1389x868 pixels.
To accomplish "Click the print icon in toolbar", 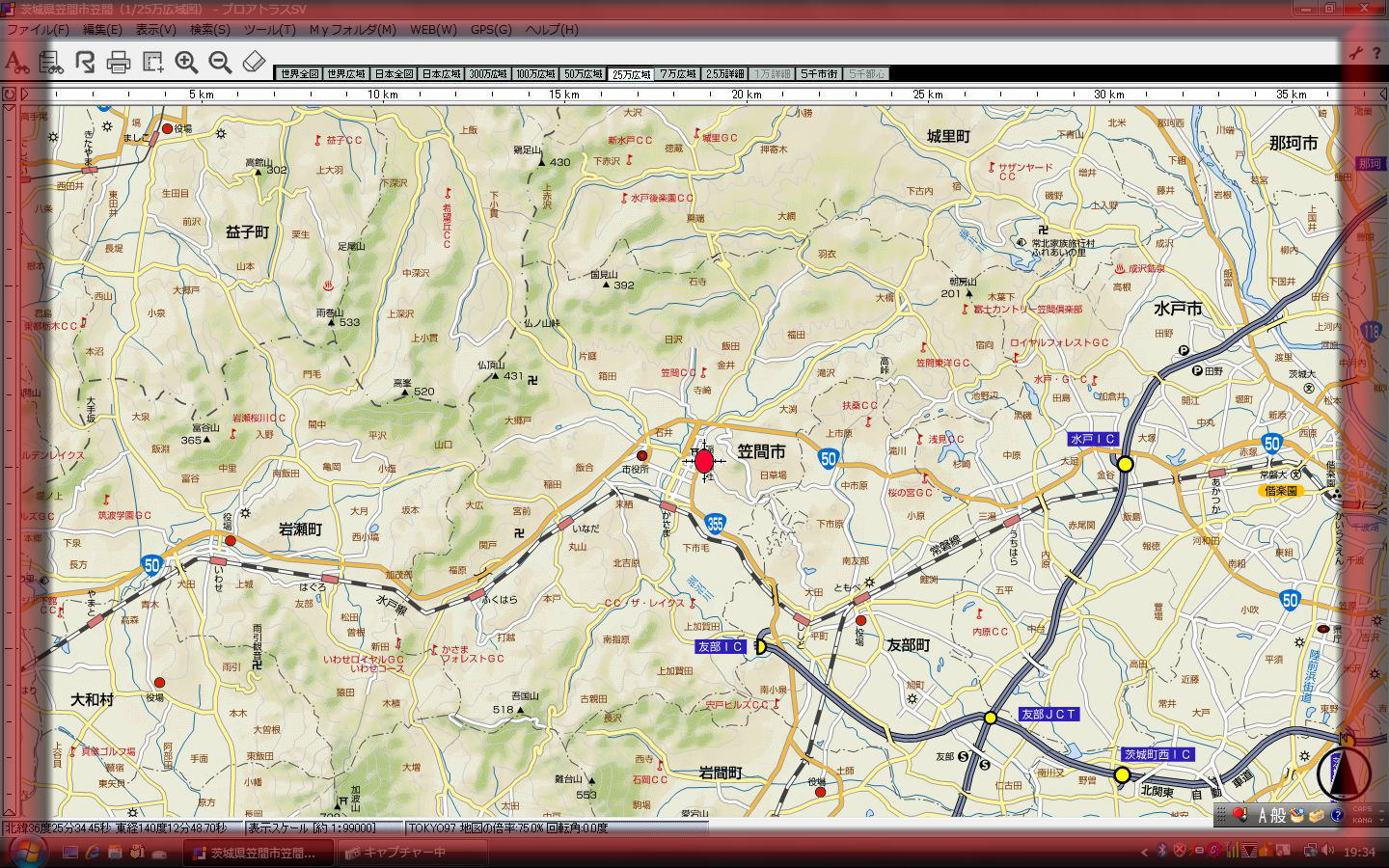I will pyautogui.click(x=119, y=64).
